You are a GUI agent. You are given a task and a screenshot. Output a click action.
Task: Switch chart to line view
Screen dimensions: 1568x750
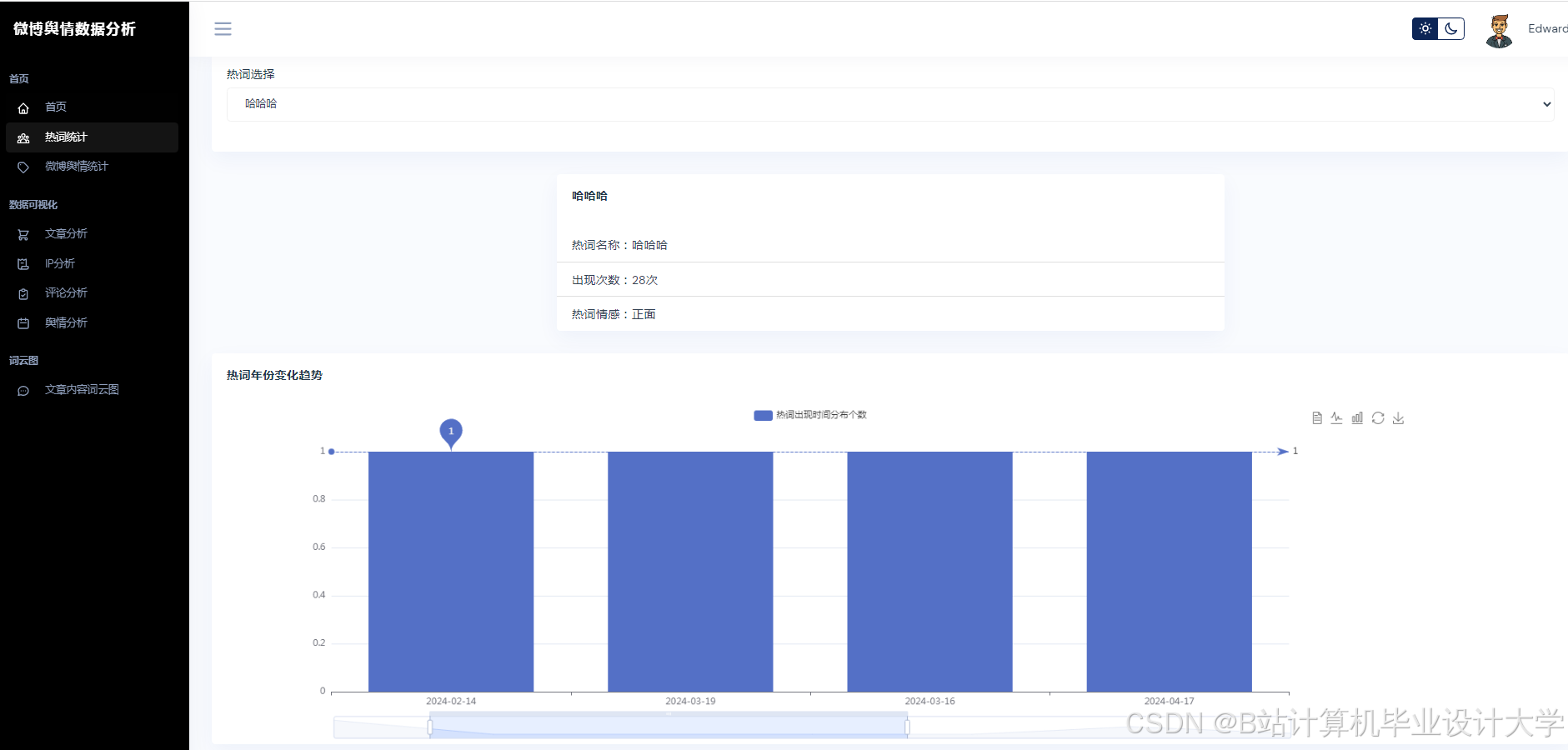click(x=1337, y=417)
